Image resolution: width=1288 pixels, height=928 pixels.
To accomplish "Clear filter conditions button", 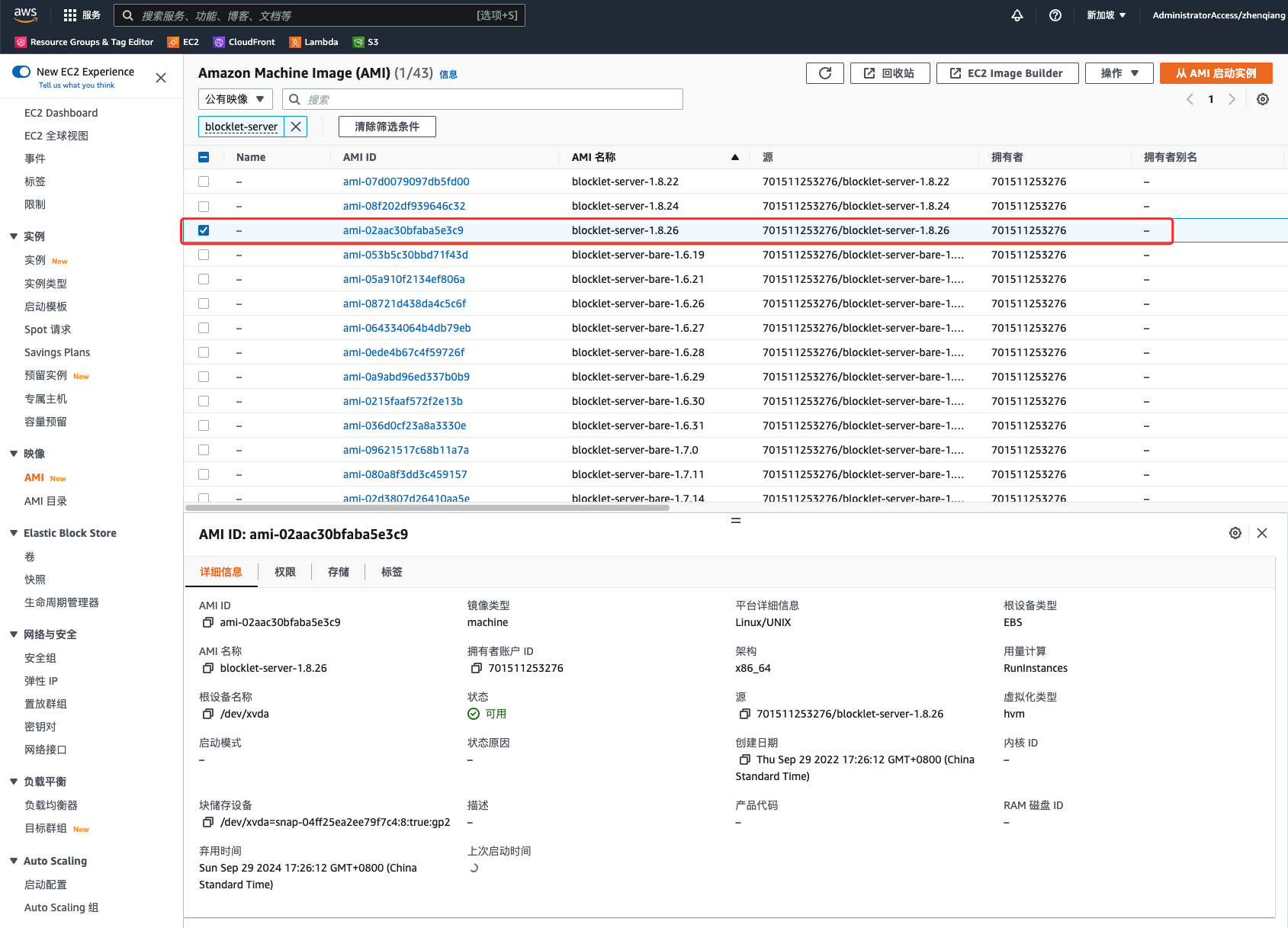I will click(387, 127).
